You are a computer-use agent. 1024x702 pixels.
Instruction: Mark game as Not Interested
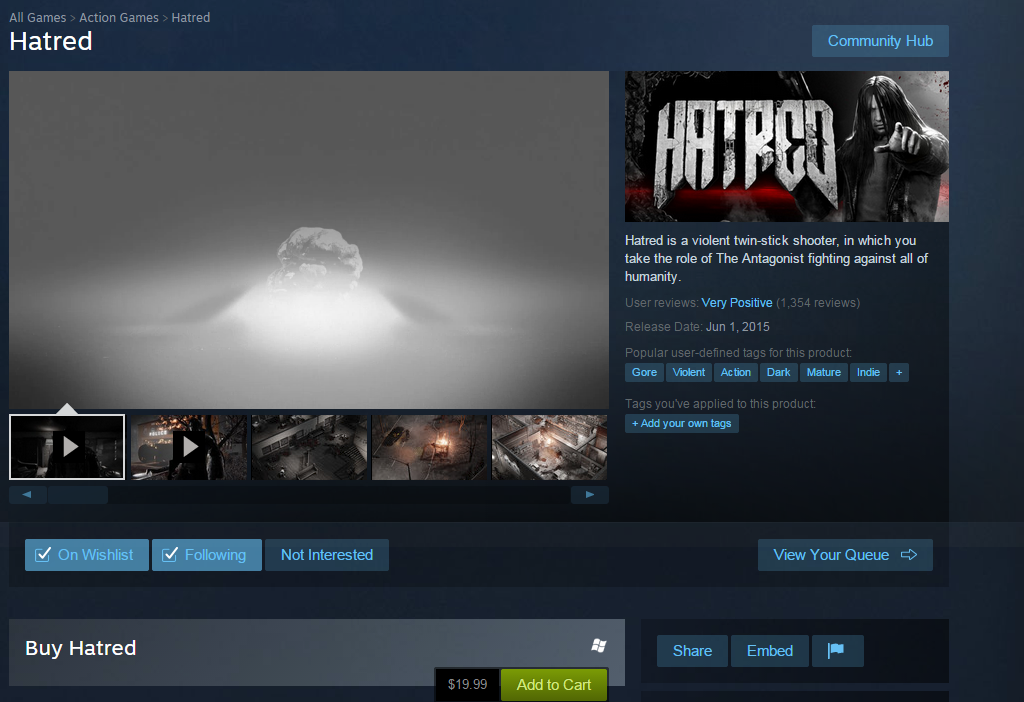(x=327, y=555)
